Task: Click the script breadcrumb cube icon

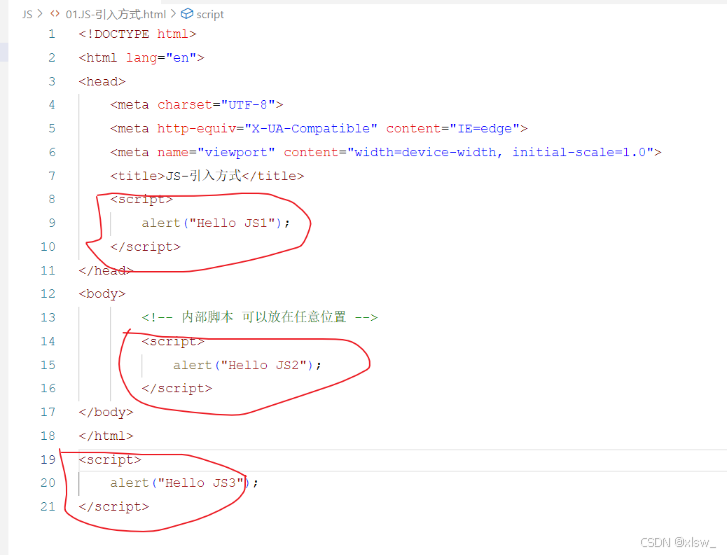Action: [x=187, y=14]
